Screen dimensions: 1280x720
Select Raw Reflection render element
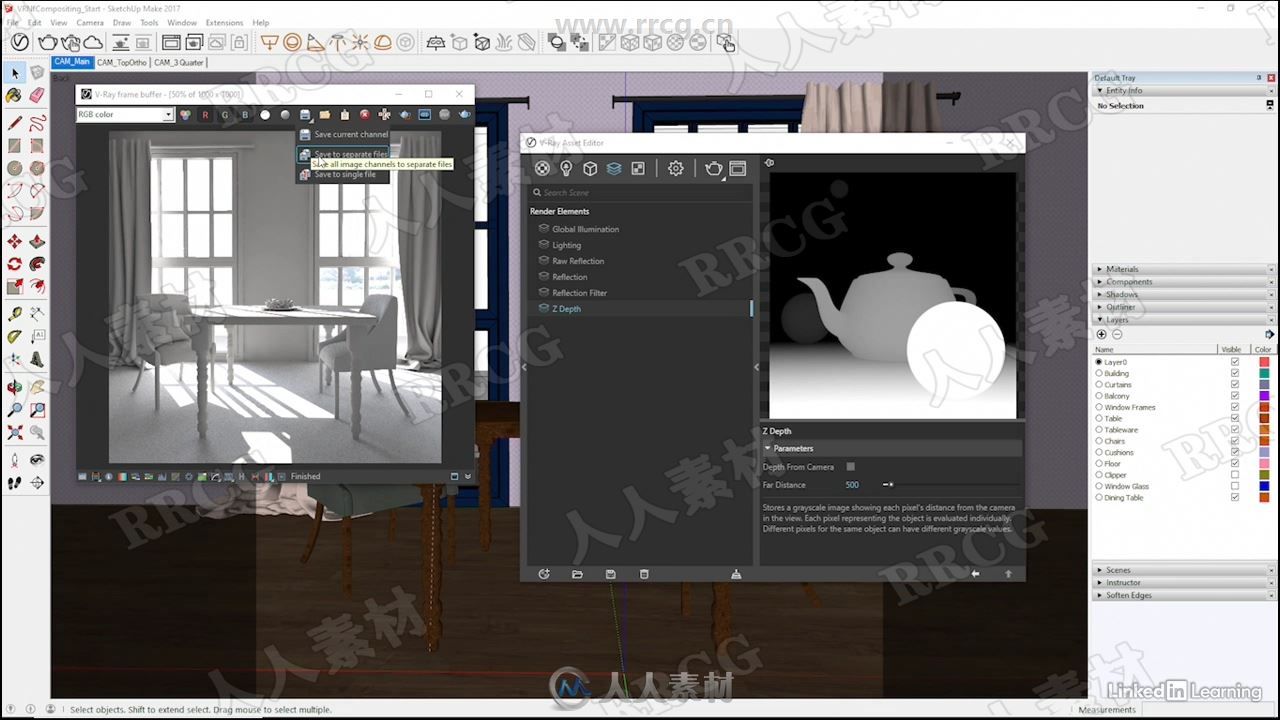coord(578,261)
